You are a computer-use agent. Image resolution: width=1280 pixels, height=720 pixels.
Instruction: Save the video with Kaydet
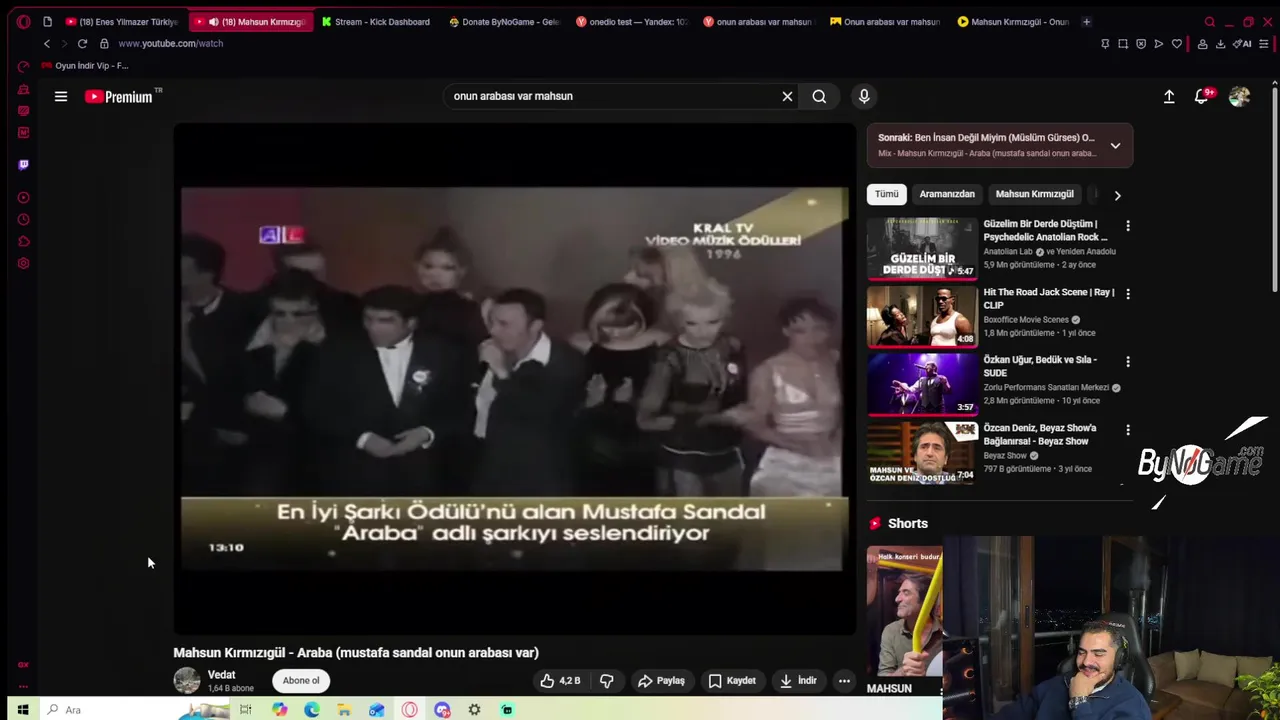[x=731, y=680]
